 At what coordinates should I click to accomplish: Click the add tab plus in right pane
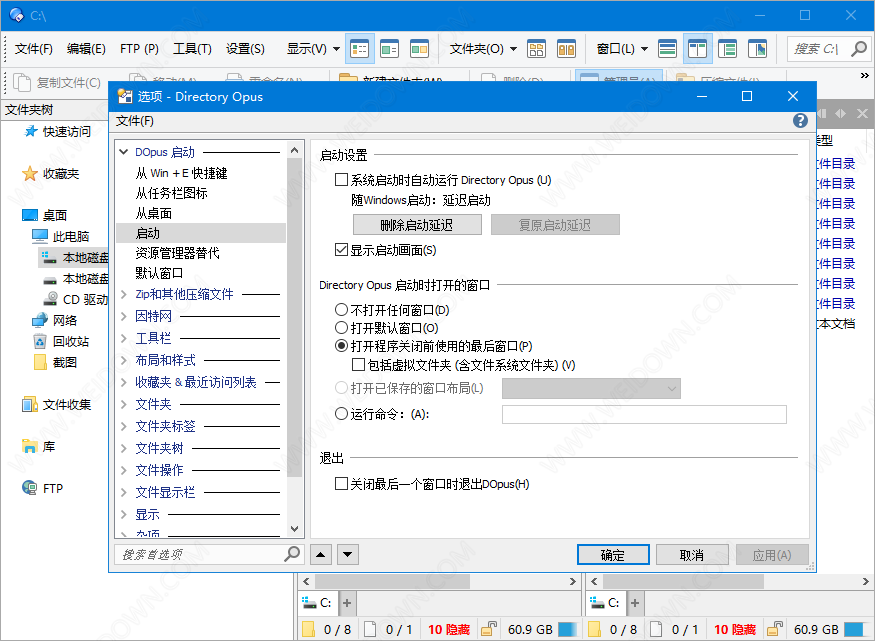(634, 603)
